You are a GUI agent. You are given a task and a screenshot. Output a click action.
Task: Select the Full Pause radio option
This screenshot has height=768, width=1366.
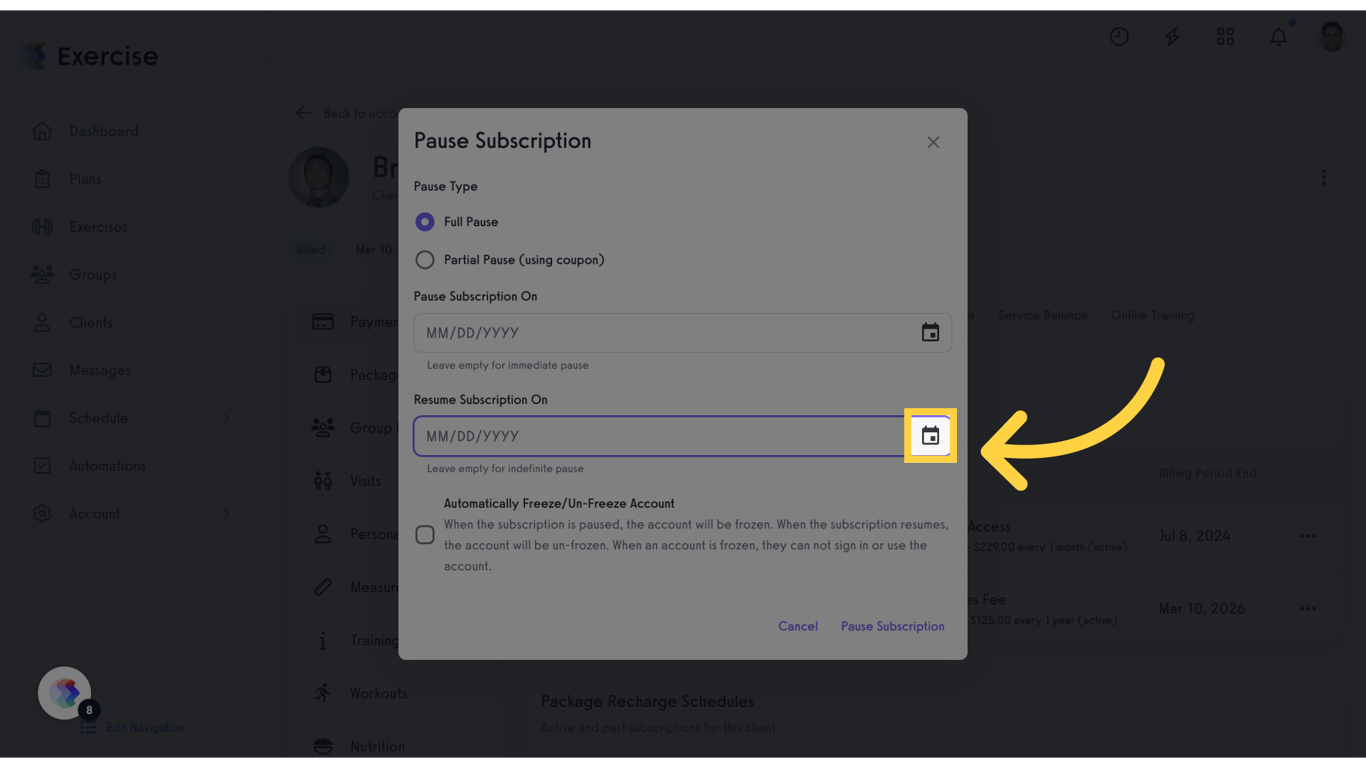pos(425,222)
